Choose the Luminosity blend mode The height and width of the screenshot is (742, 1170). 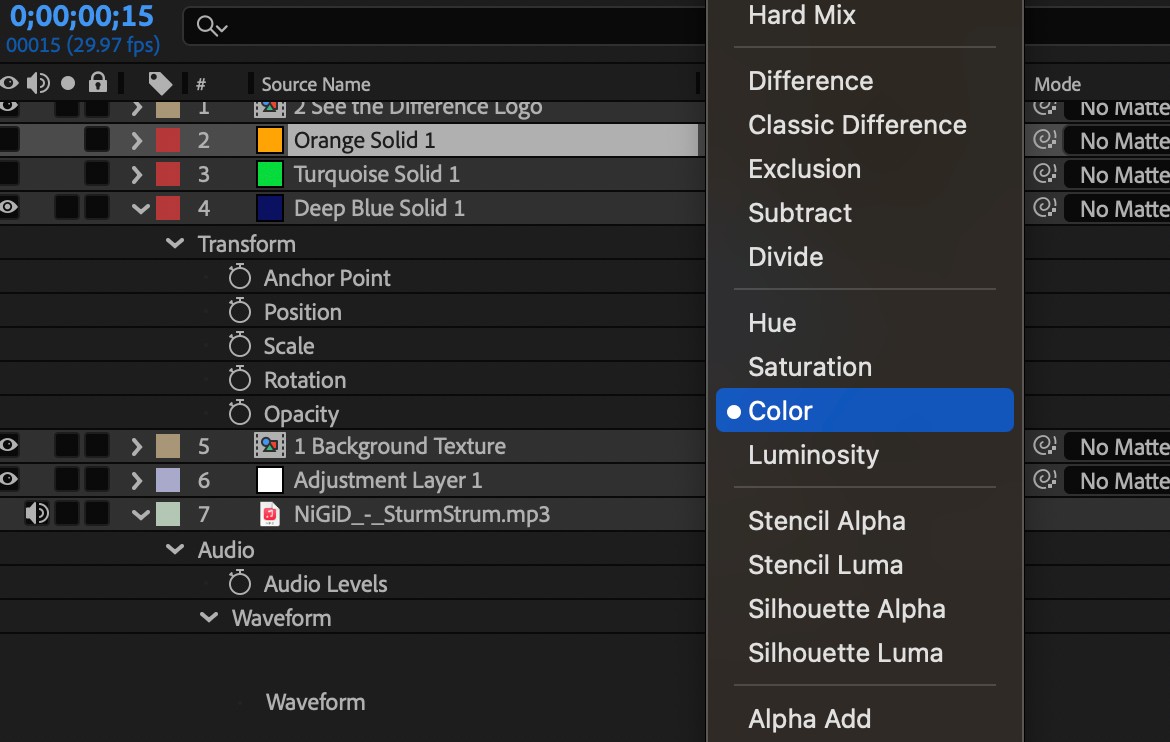click(x=813, y=455)
